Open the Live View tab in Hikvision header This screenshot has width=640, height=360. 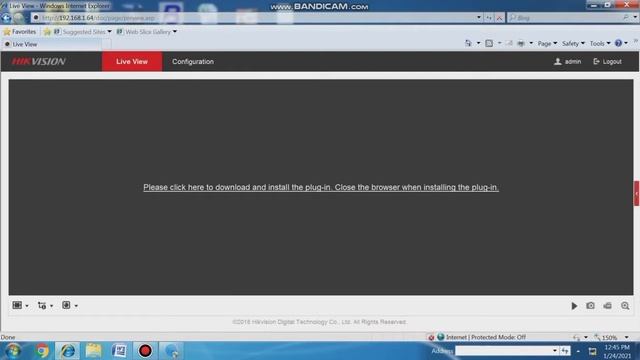tap(132, 62)
